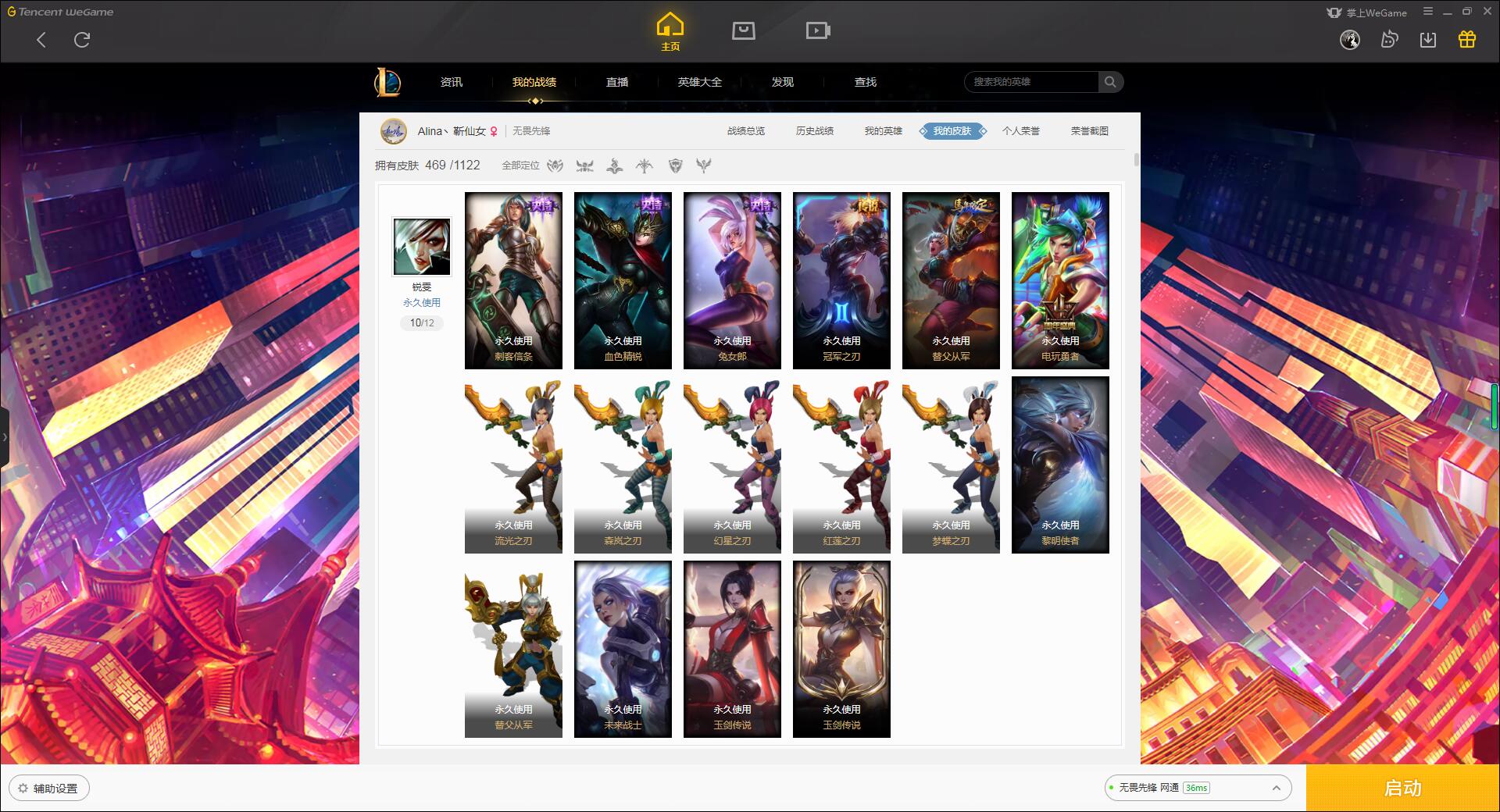
Task: Go back with the back arrow
Action: [41, 40]
